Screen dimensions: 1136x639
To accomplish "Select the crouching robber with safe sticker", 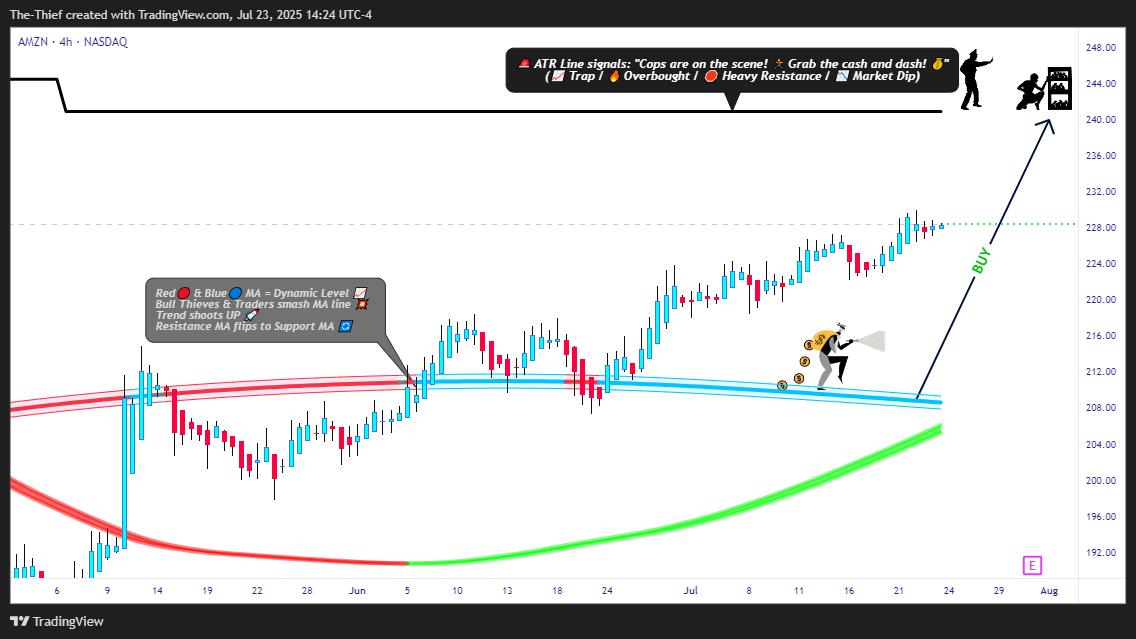I will (1044, 88).
